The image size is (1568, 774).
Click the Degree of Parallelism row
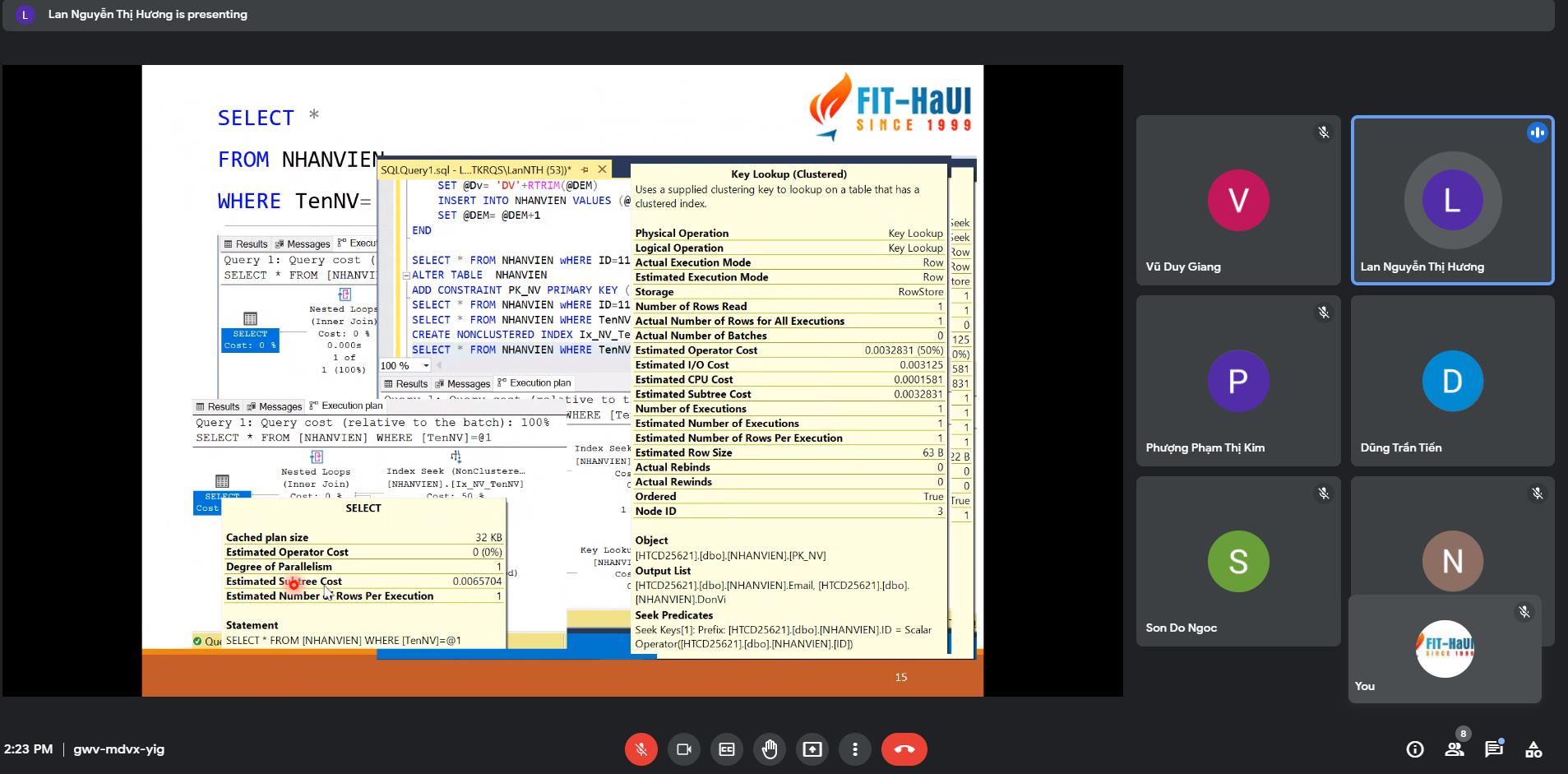[x=363, y=567]
